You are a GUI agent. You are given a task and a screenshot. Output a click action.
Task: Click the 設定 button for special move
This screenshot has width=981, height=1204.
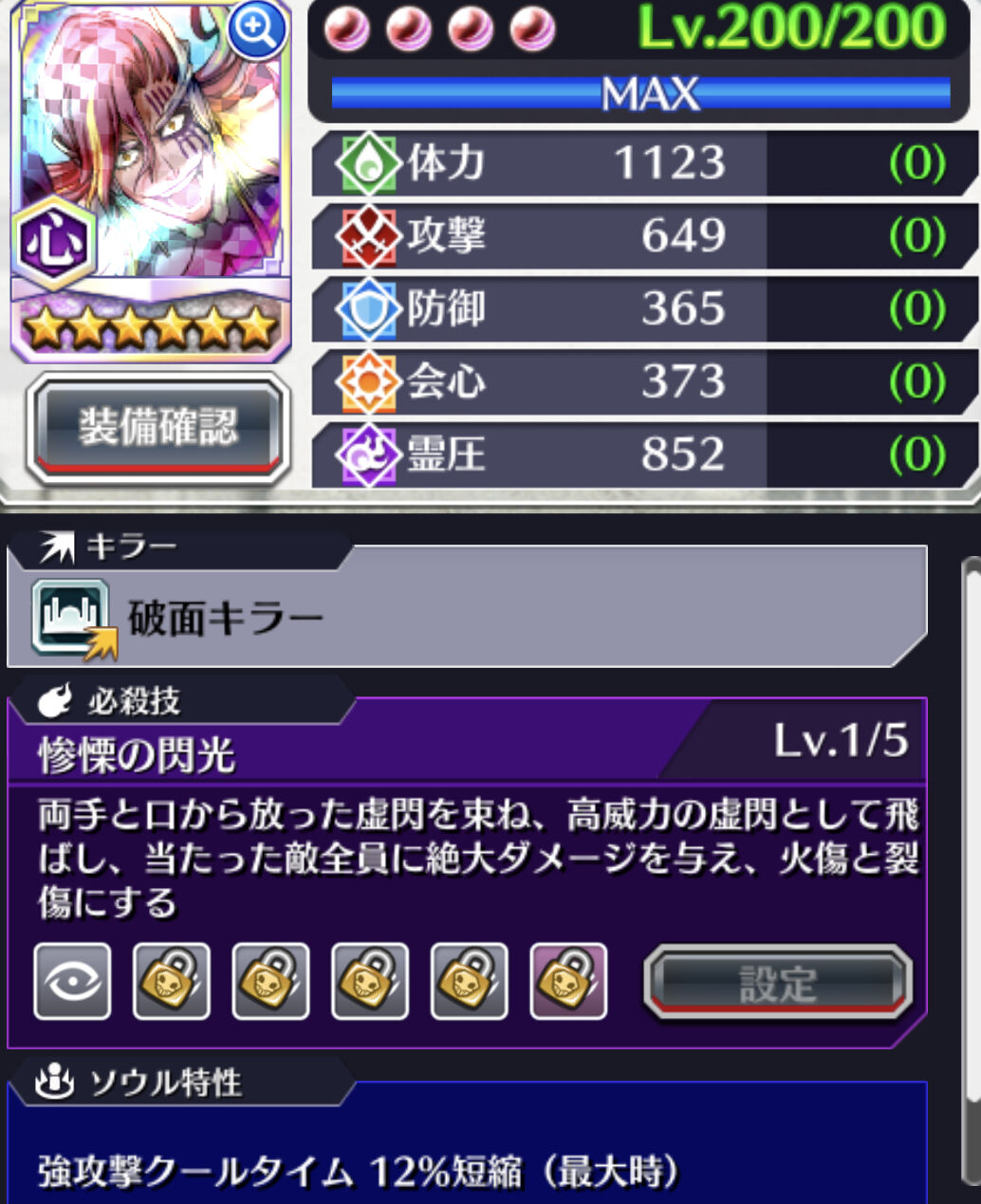click(778, 983)
